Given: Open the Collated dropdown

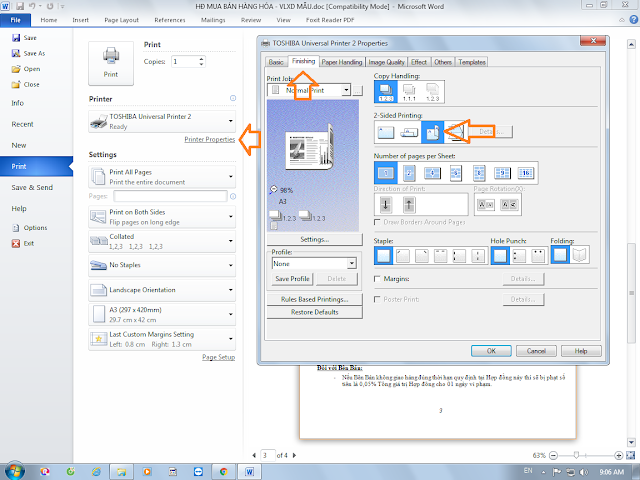Looking at the screenshot, I should [162, 241].
